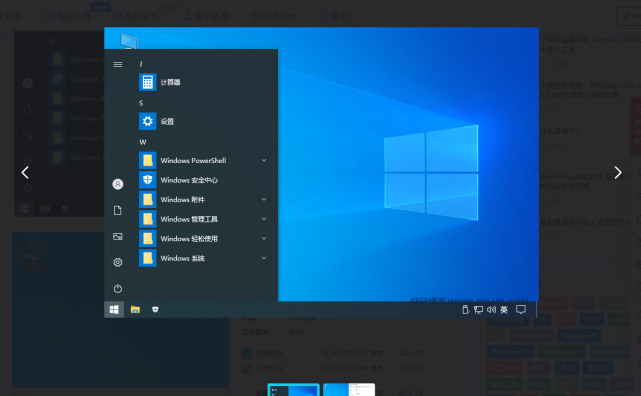Click the Photoshop tag on the page
This screenshot has width=641, height=396.
[x=508, y=320]
